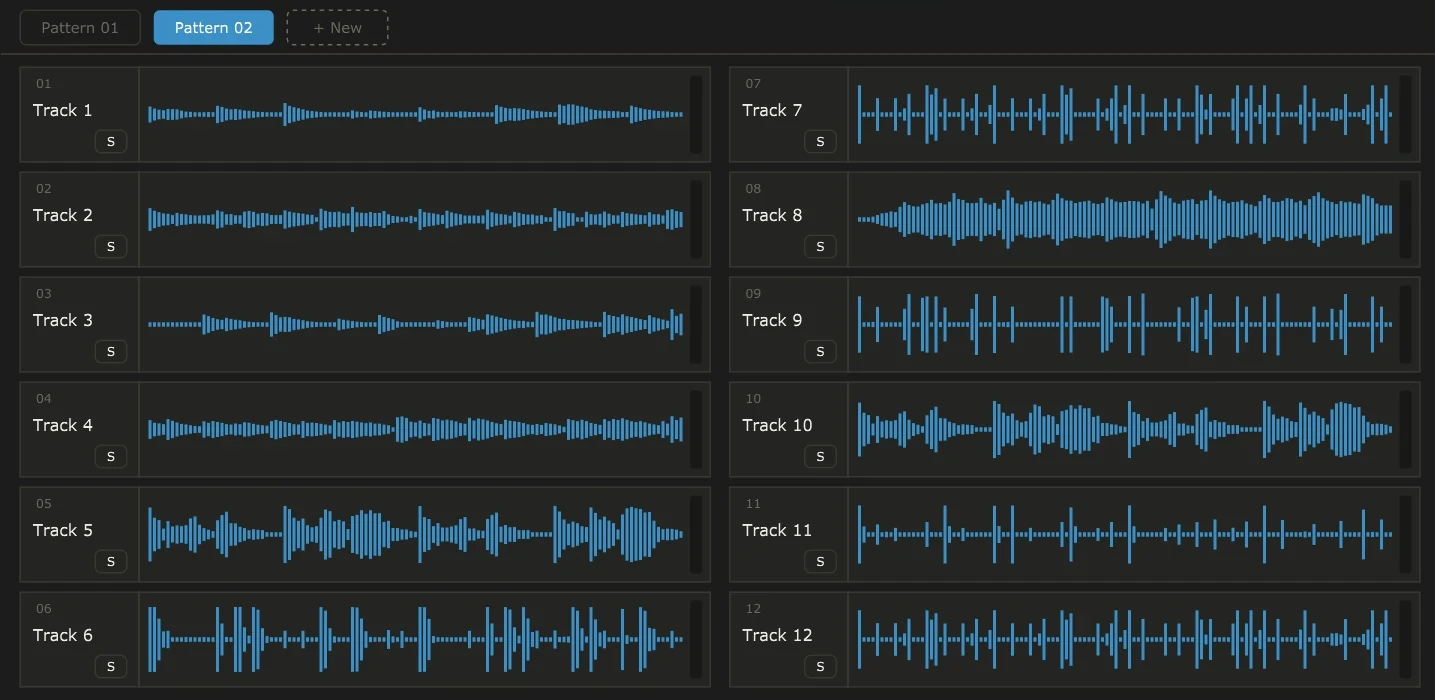Toggle the S button on Track 10
1435x700 pixels.
point(820,457)
